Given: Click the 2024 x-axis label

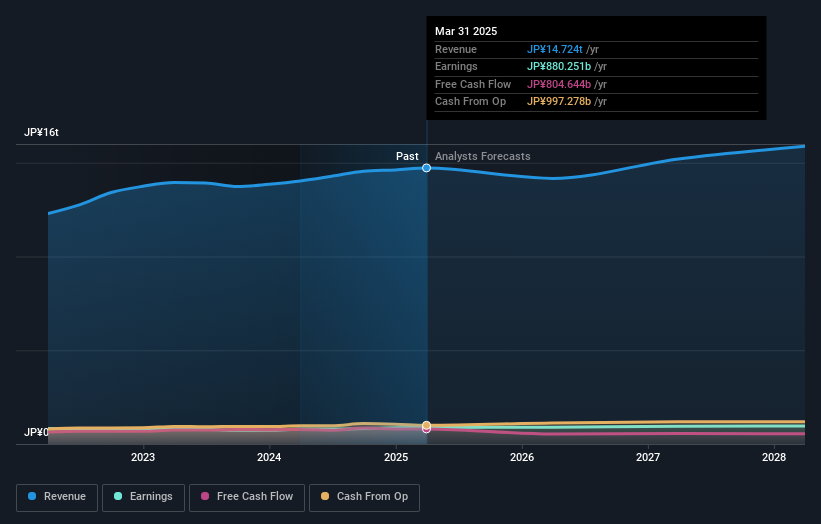Looking at the screenshot, I should tap(269, 457).
